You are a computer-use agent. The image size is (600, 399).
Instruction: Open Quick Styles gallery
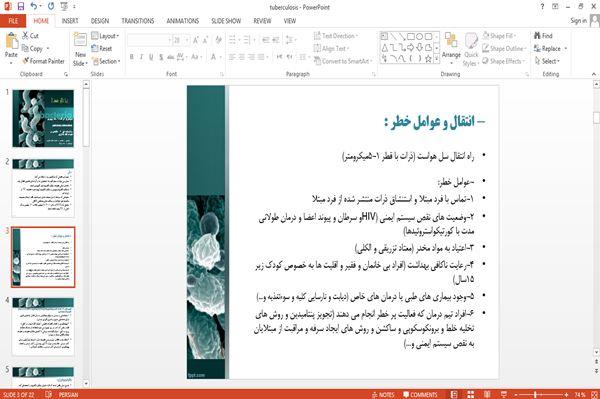click(471, 50)
